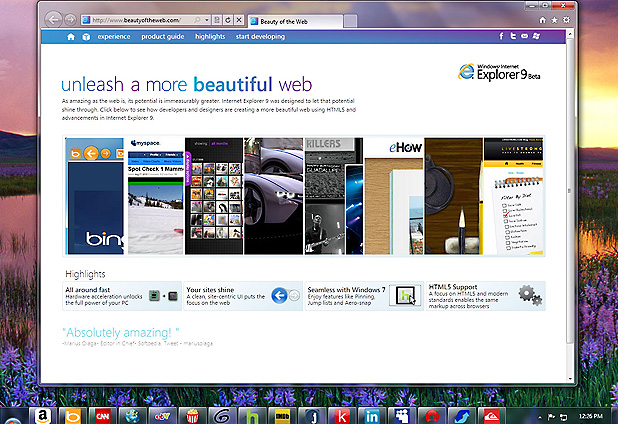Stop loading with the X button
Image resolution: width=618 pixels, height=424 pixels.
pos(238,20)
